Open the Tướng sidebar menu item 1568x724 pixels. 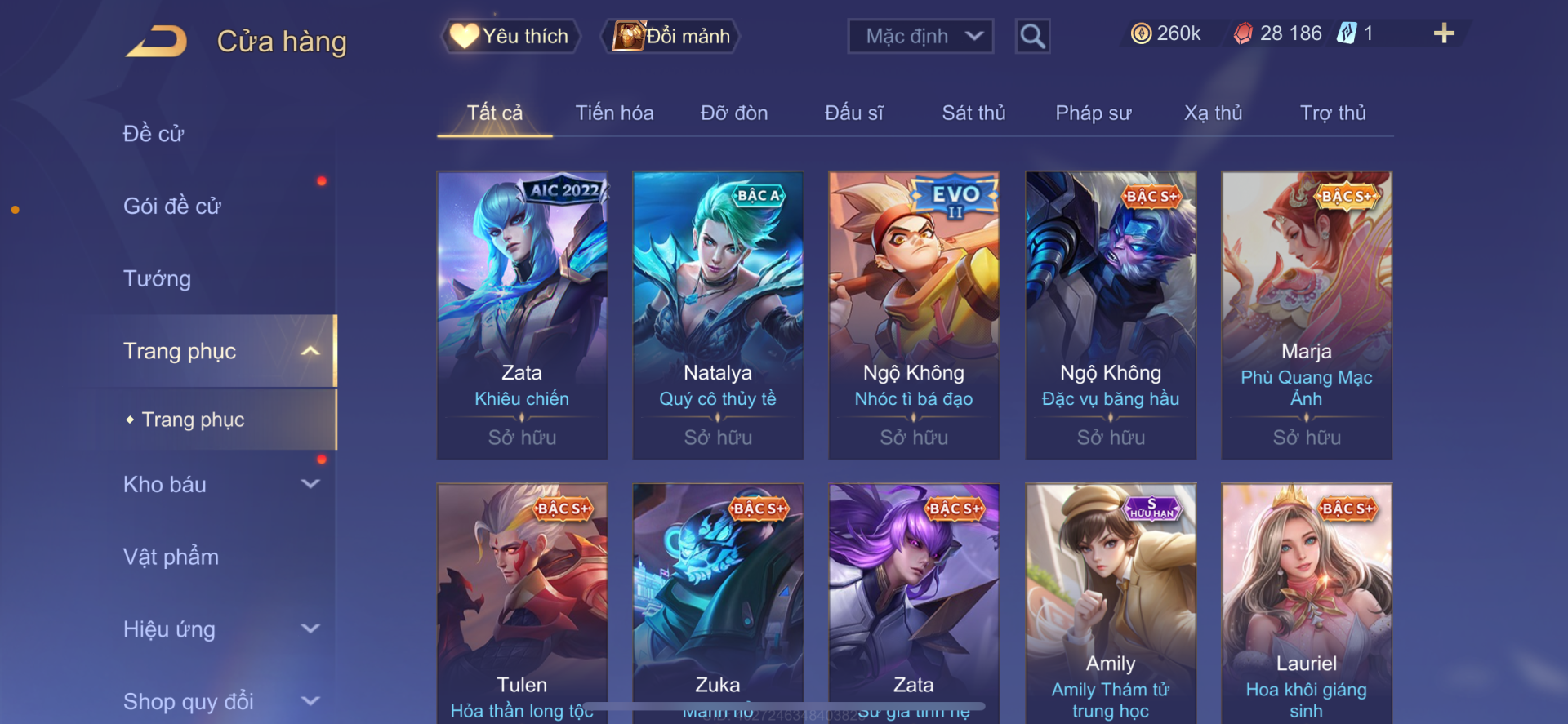coord(157,278)
